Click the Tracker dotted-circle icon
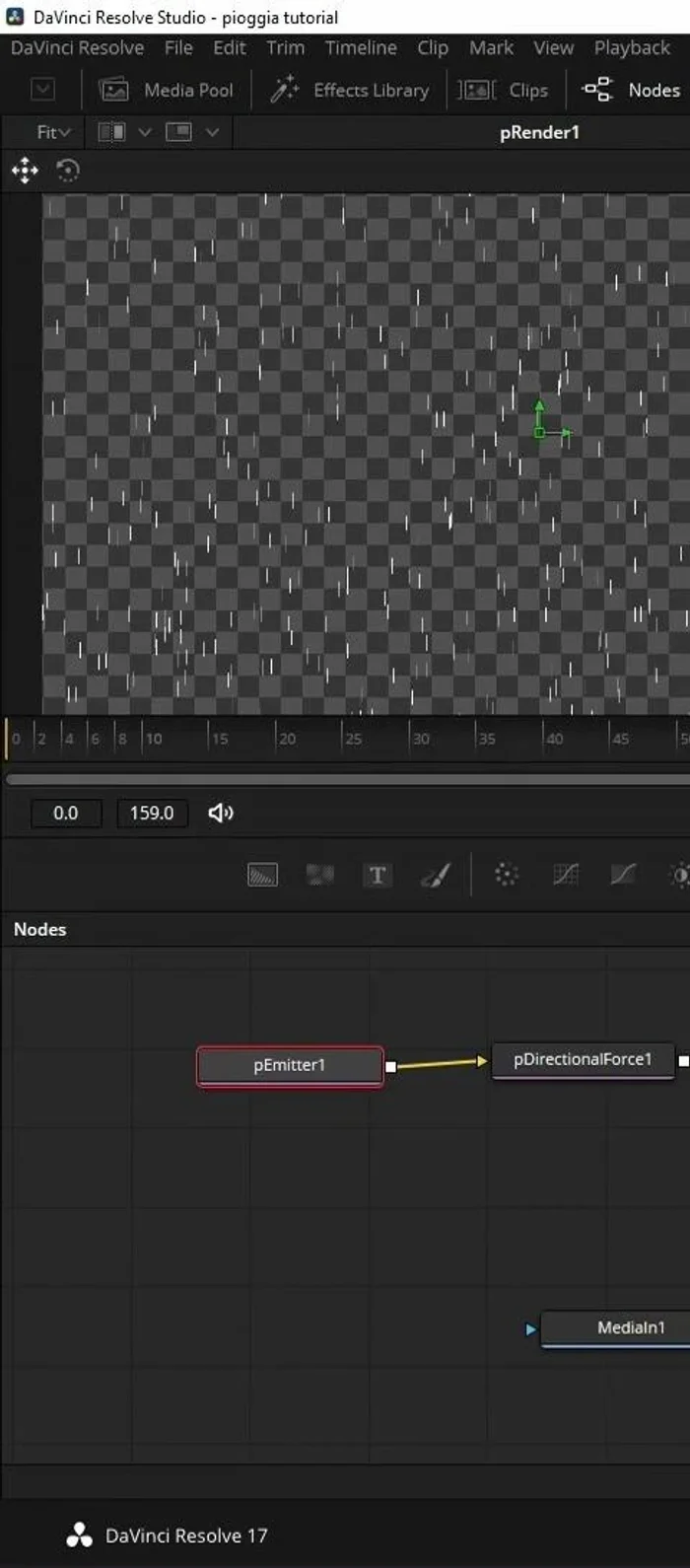690x1568 pixels. 506,875
